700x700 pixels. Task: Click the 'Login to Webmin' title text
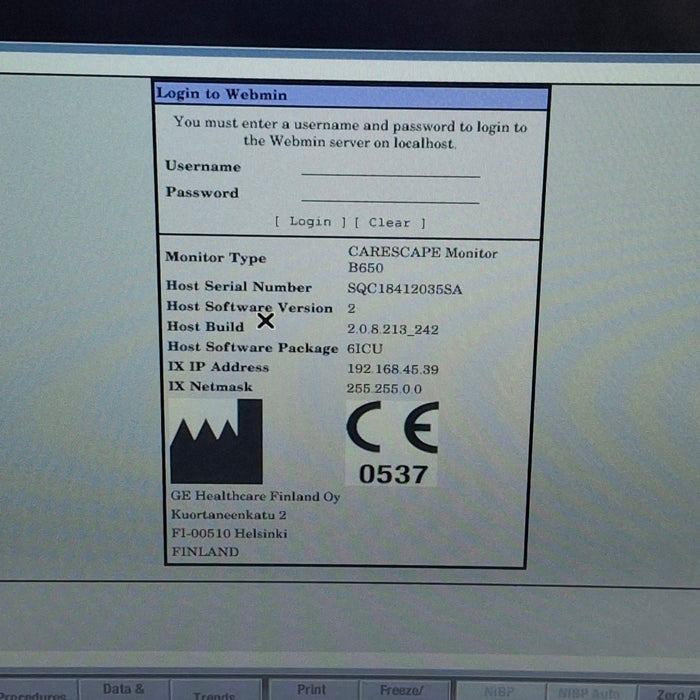222,94
